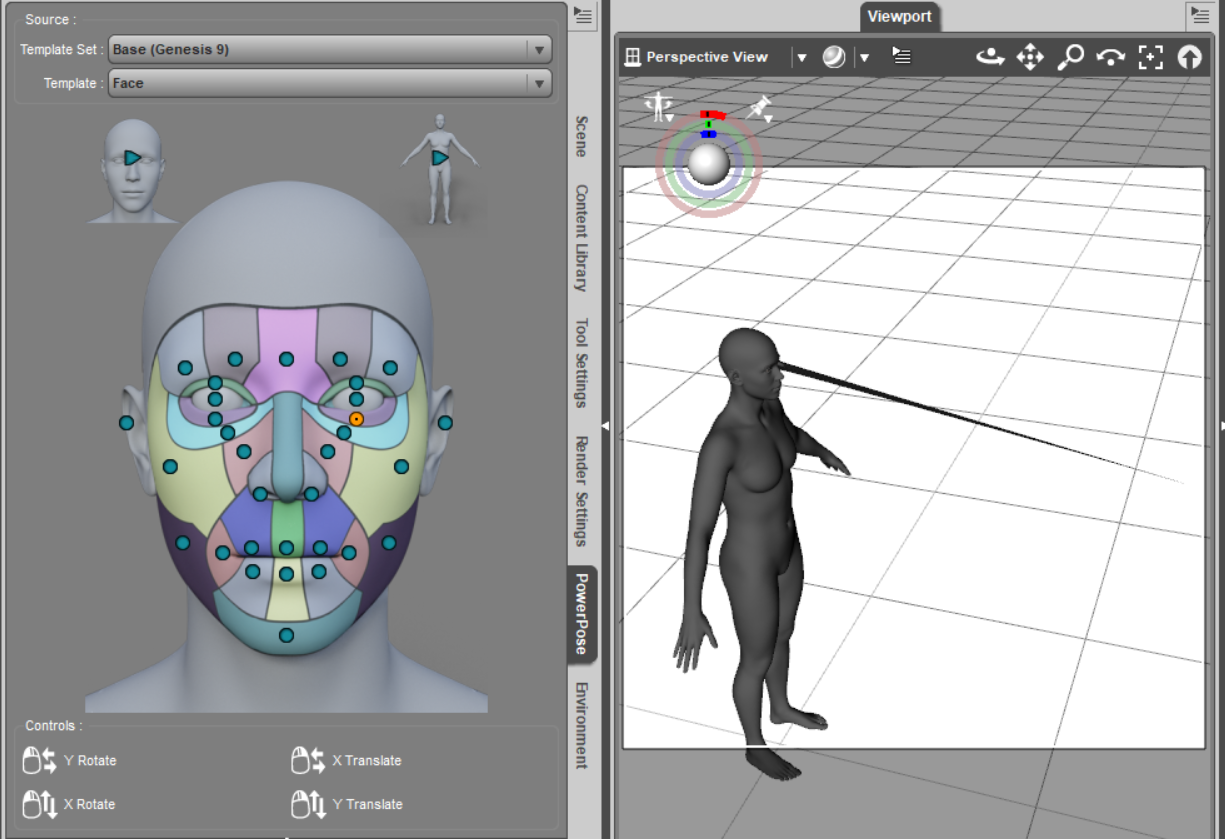Open the head template thumbnail
Viewport: 1225px width, 839px height.
(132, 170)
